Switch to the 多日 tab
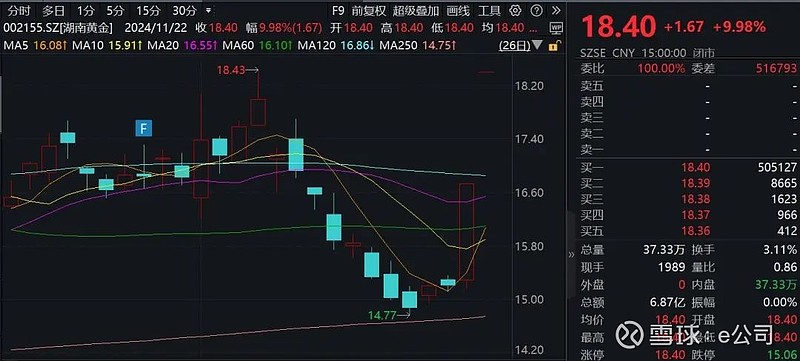The width and height of the screenshot is (800, 361). [x=54, y=10]
